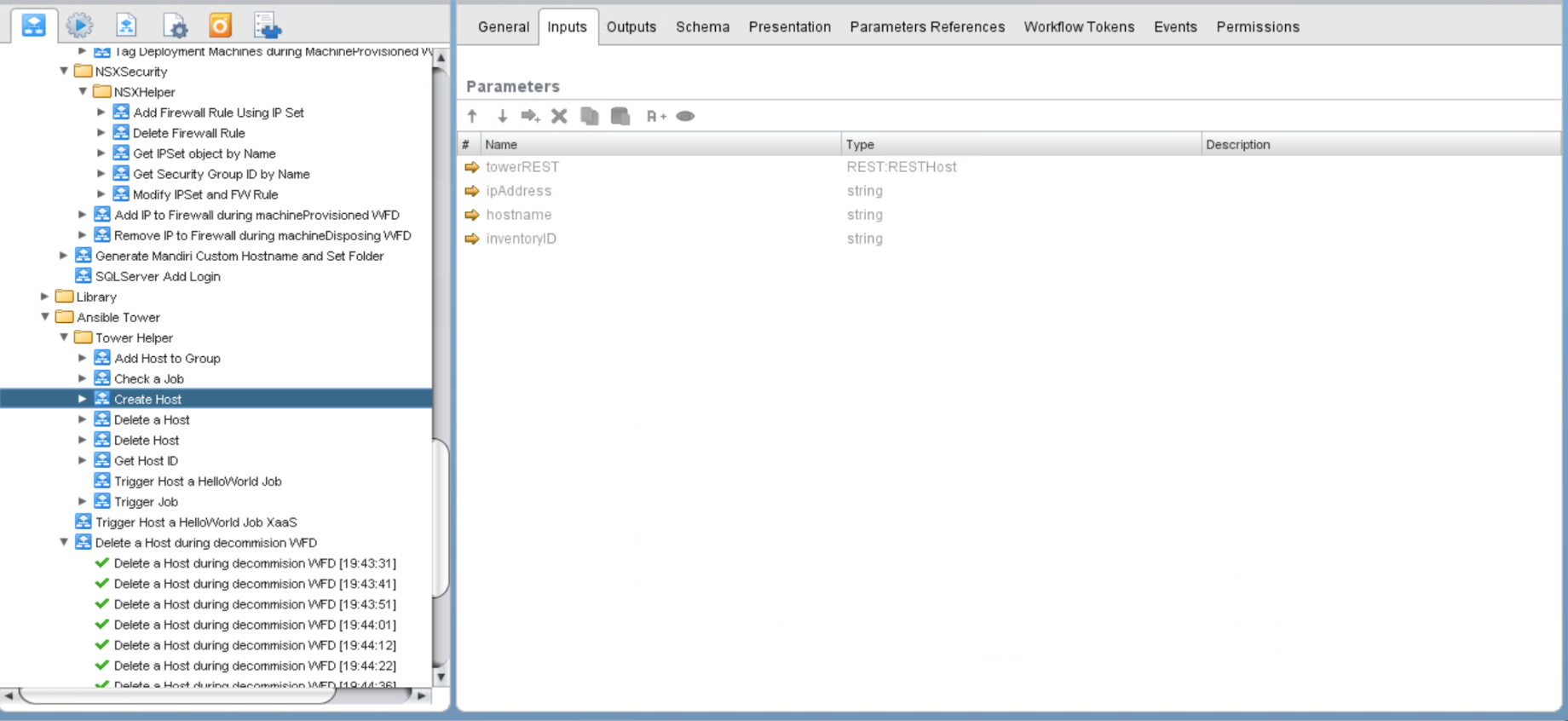Select the Get Host ID workflow
Screen dimensions: 1568x721
click(147, 460)
